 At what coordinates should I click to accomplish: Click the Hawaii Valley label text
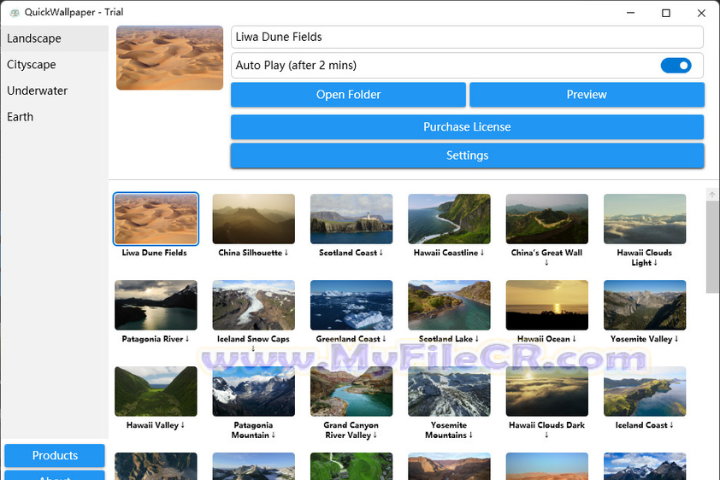[155, 425]
